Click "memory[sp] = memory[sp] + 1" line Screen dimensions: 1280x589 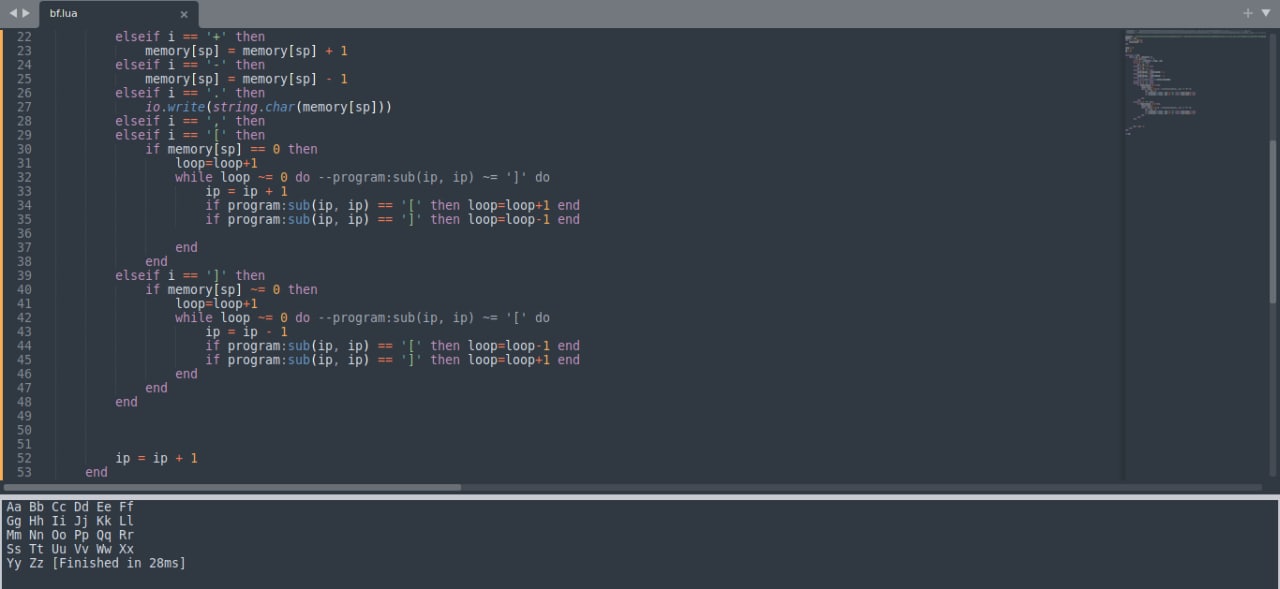coord(246,50)
